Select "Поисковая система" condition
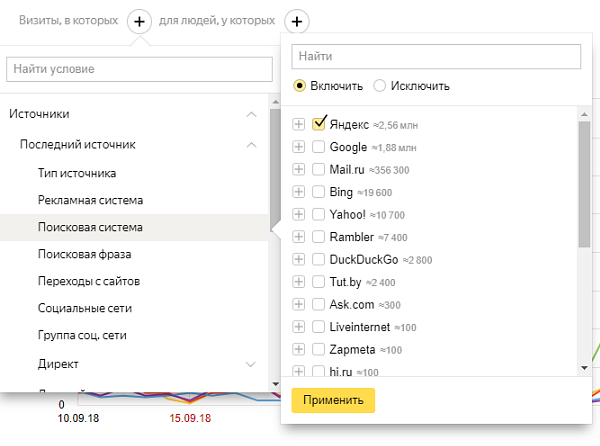The image size is (600, 446). [x=134, y=227]
